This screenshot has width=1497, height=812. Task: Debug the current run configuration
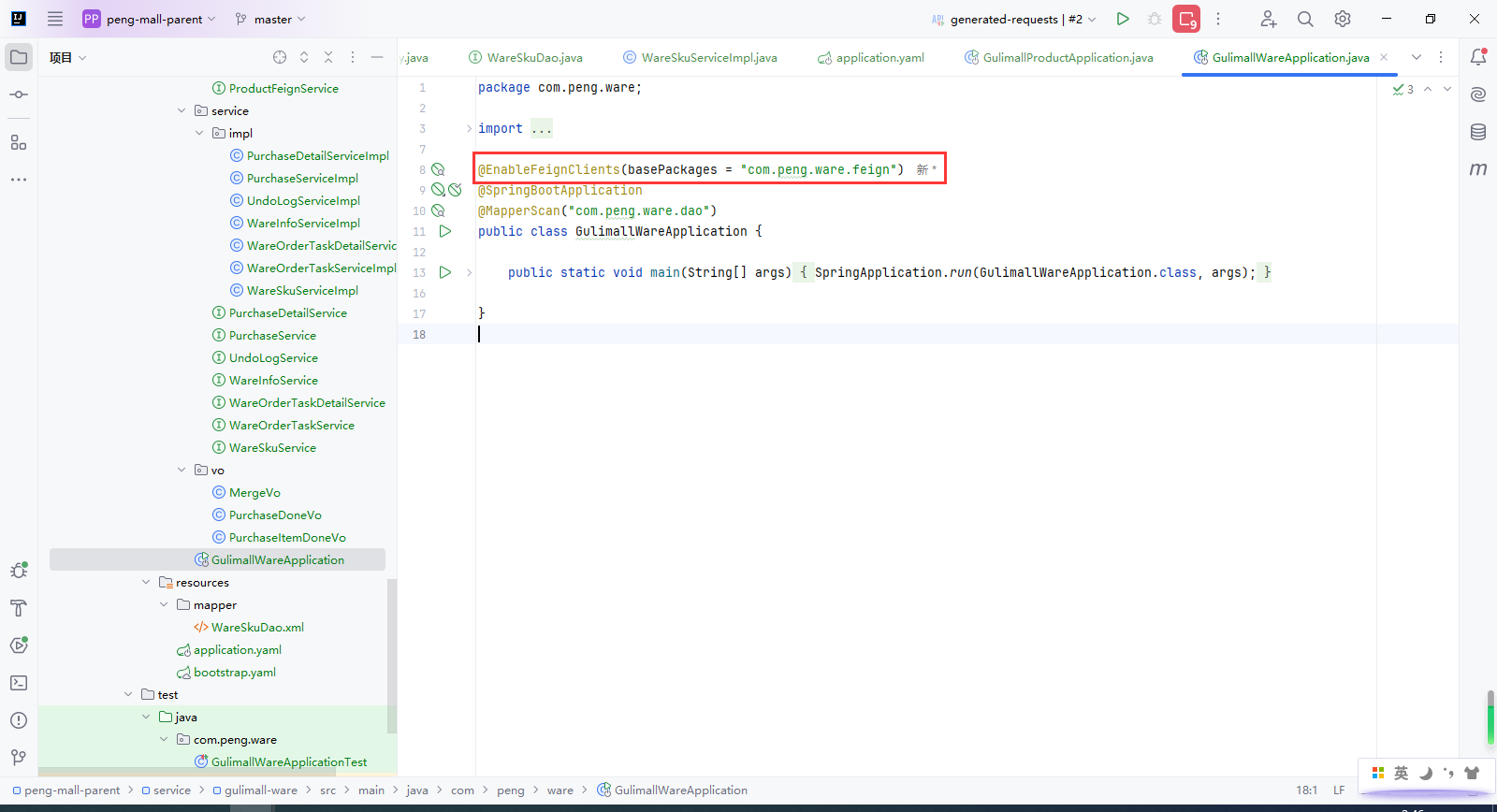(x=1155, y=19)
